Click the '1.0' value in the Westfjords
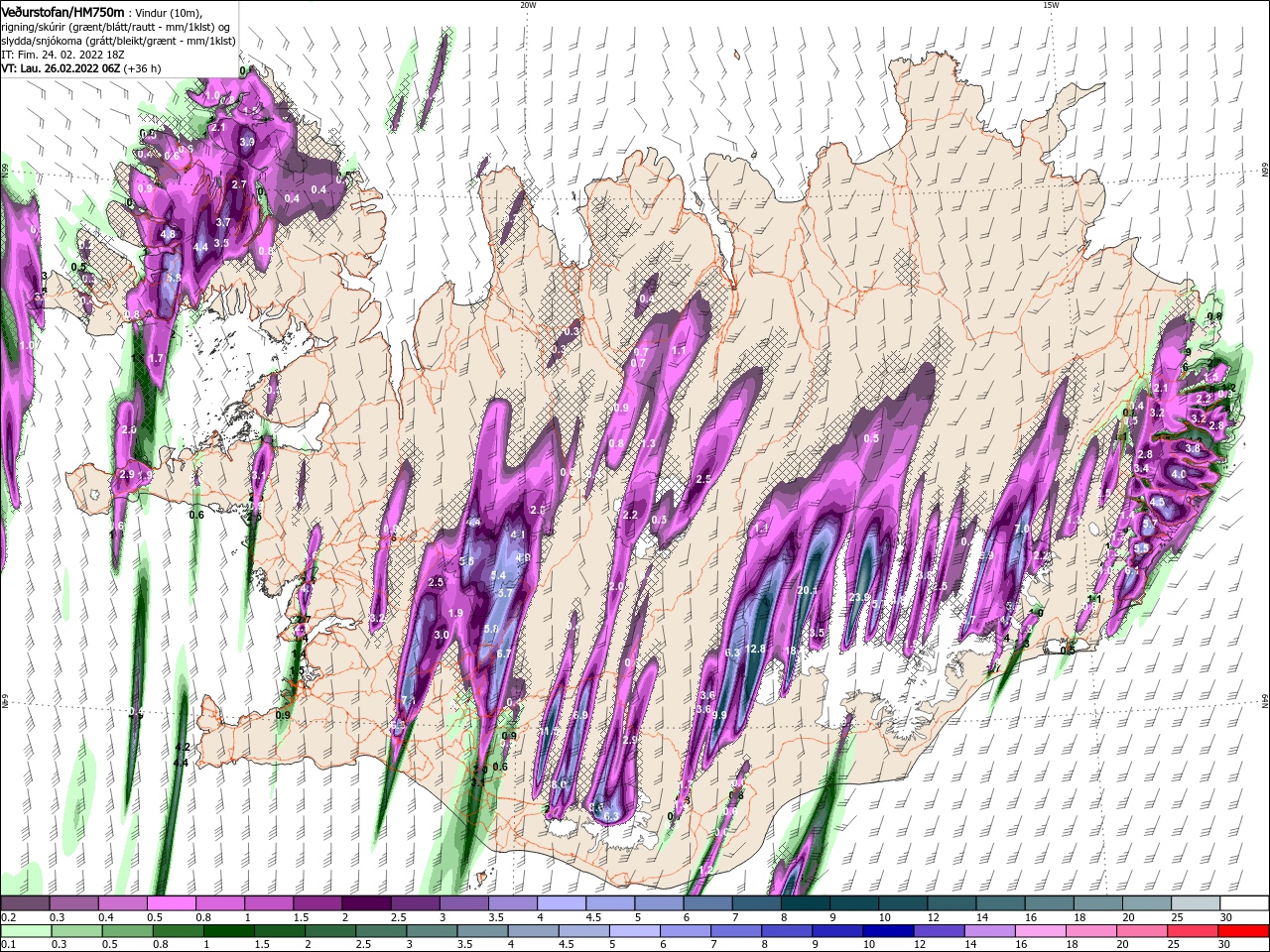 tap(212, 95)
